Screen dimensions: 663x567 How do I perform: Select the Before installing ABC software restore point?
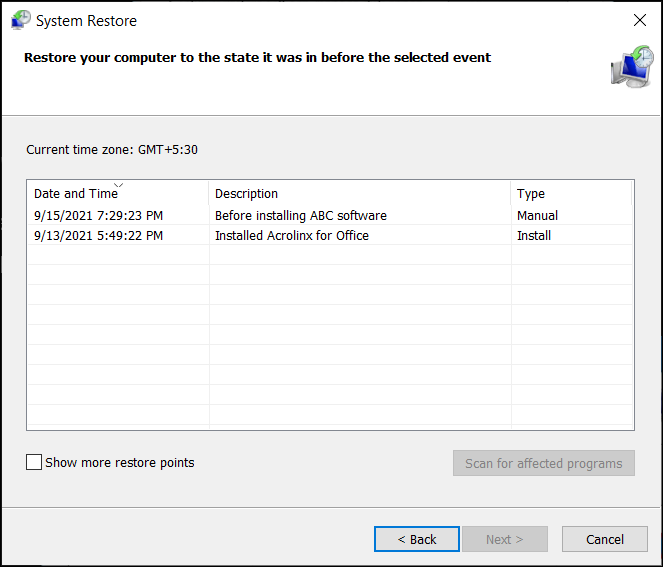pos(301,216)
